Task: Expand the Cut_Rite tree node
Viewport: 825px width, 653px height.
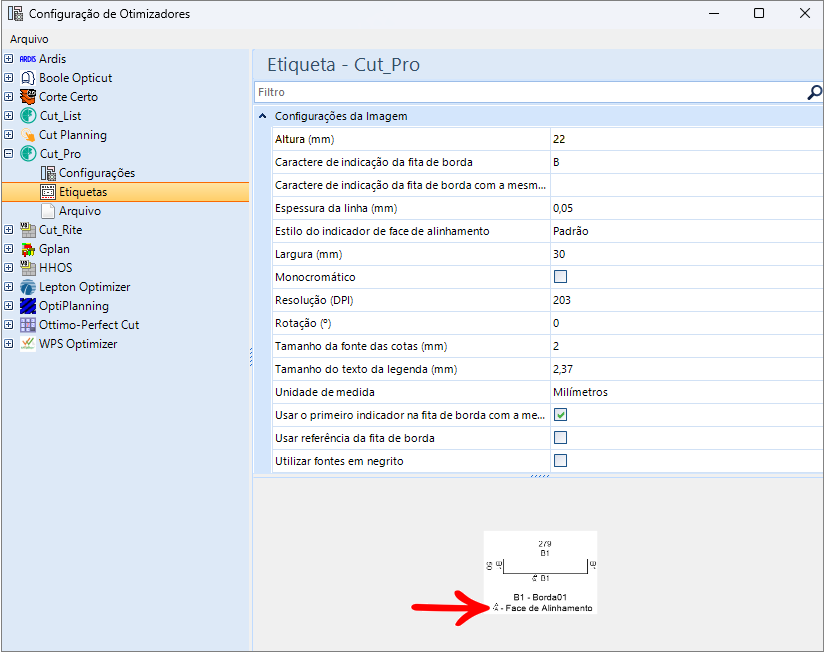Action: tap(8, 229)
